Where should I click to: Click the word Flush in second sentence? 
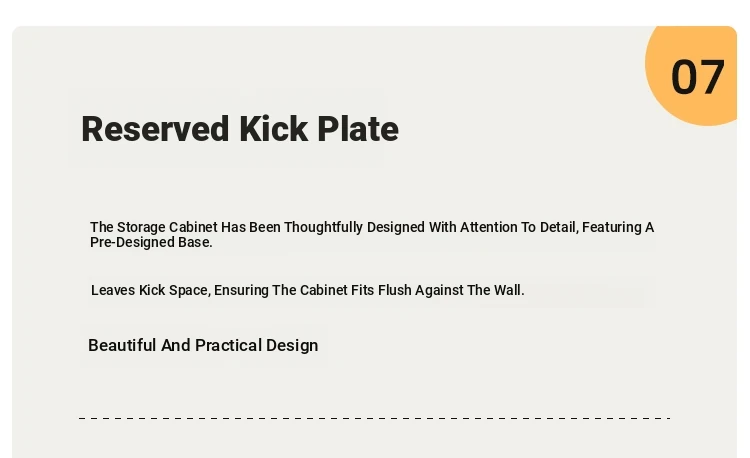[x=395, y=290]
